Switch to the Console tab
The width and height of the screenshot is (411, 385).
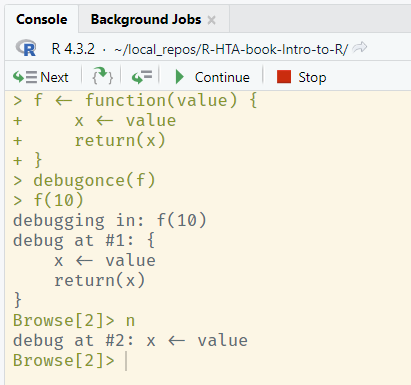pyautogui.click(x=42, y=19)
